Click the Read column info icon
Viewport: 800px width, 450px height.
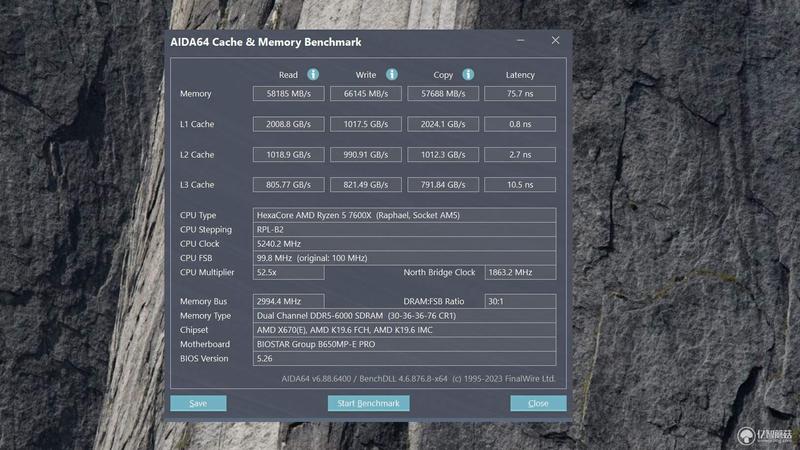click(x=313, y=74)
